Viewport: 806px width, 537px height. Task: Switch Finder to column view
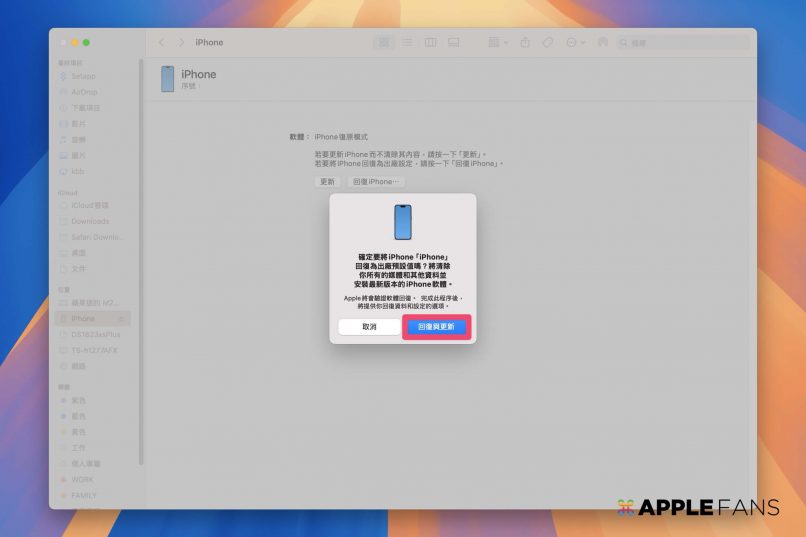click(x=430, y=43)
